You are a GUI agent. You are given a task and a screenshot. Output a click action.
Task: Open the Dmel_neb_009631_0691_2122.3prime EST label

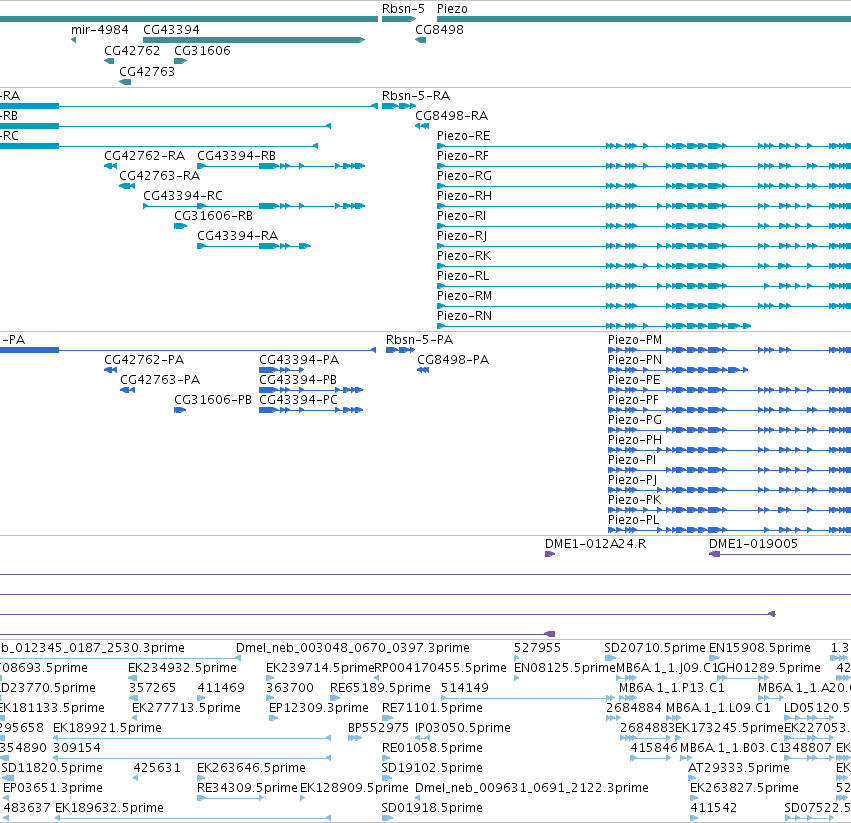pyautogui.click(x=531, y=788)
